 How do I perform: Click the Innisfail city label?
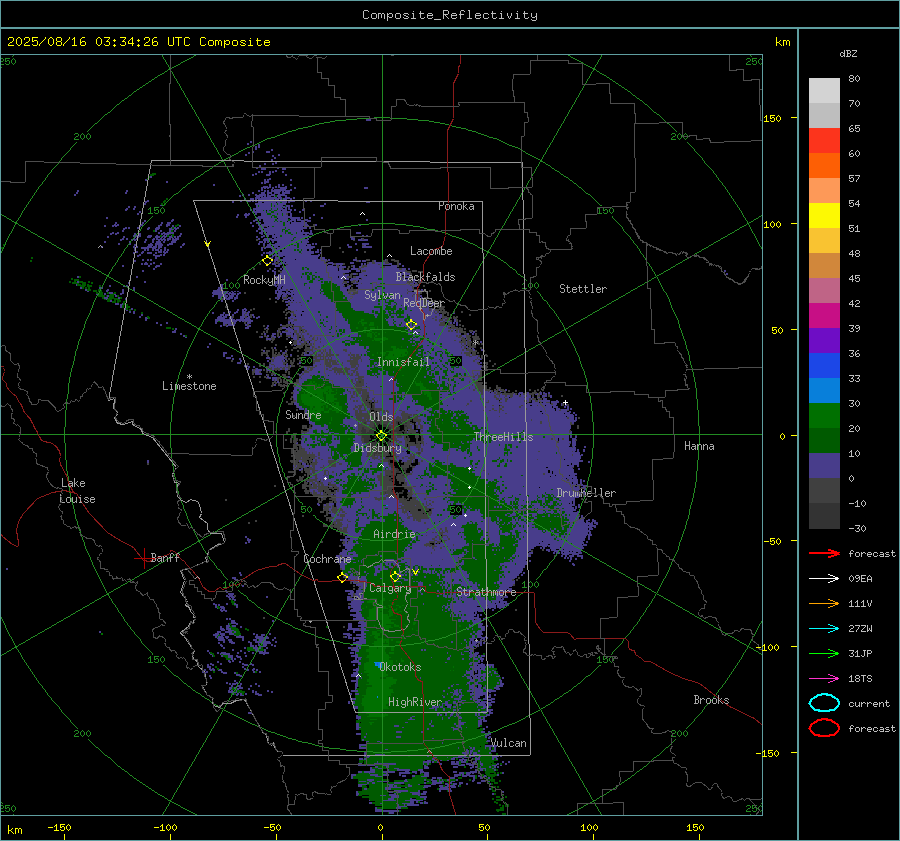403,362
